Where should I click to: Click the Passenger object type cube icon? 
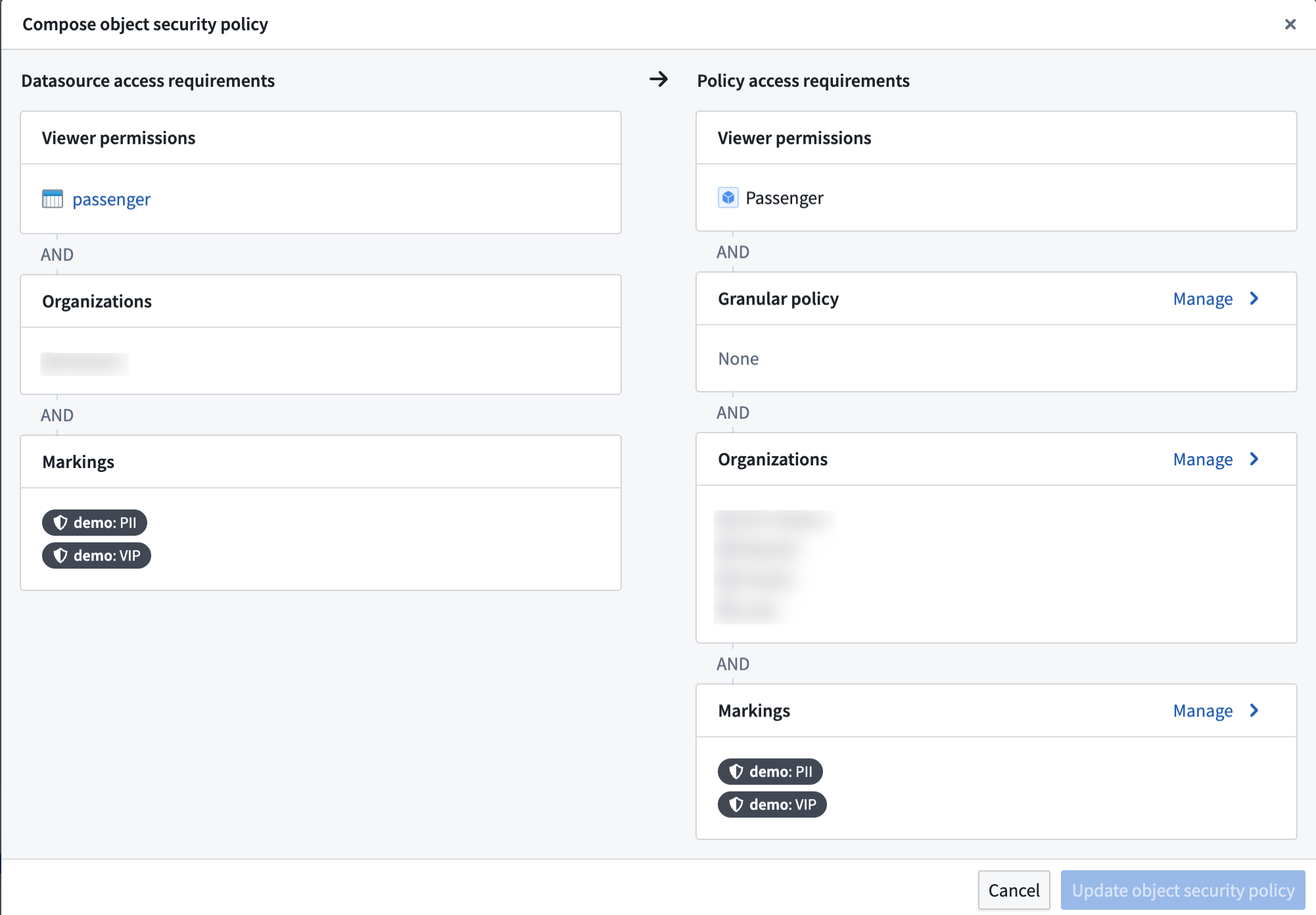click(x=727, y=197)
